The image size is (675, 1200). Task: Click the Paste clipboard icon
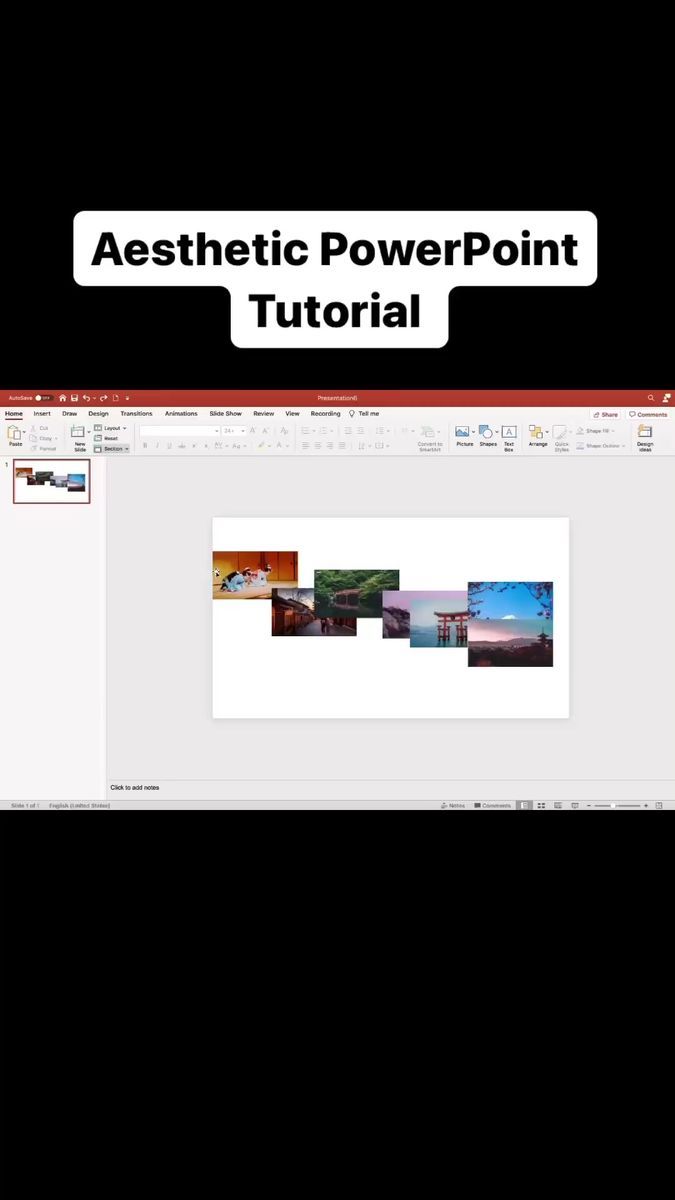[14, 432]
